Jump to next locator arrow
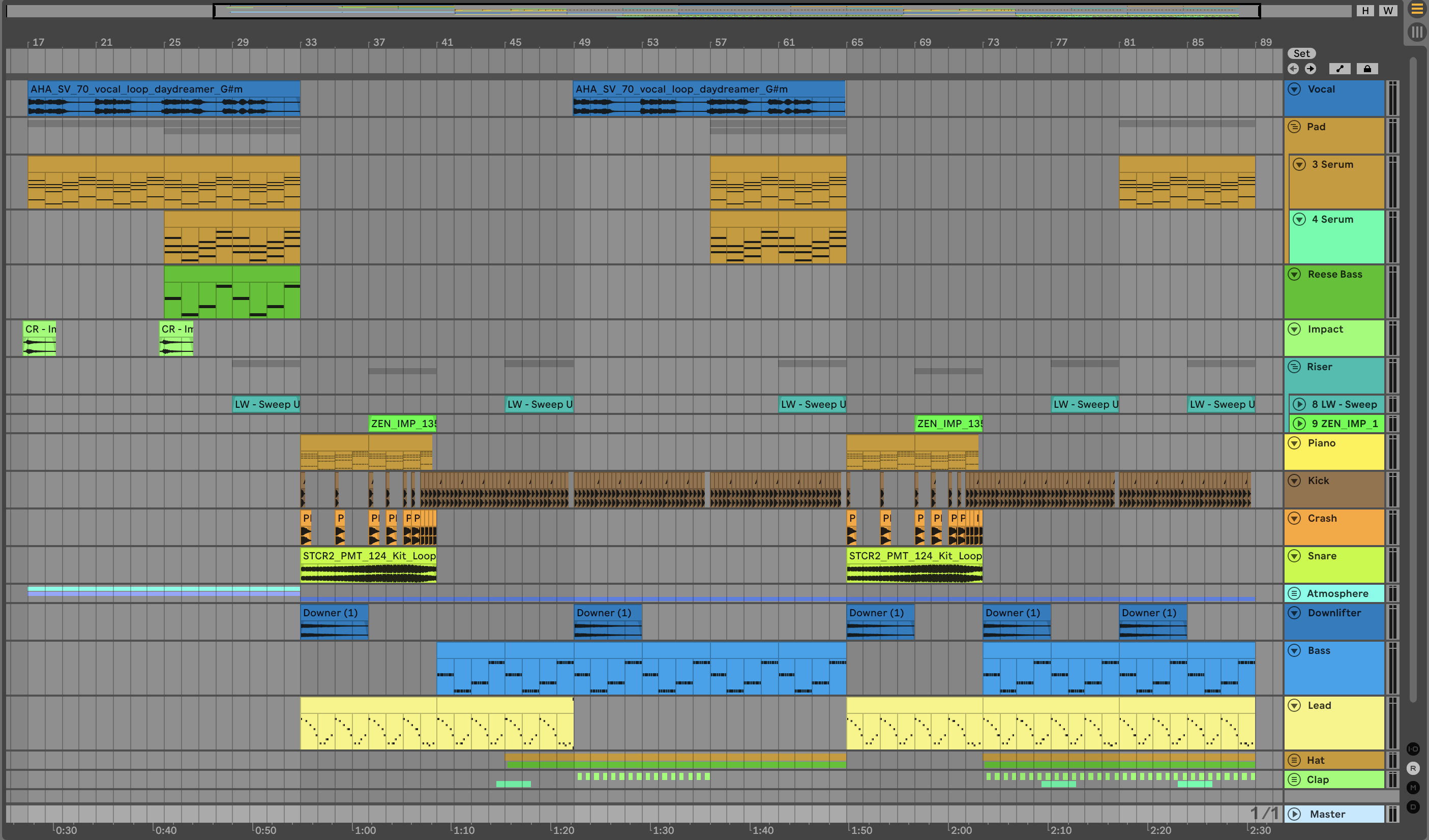 click(1311, 69)
